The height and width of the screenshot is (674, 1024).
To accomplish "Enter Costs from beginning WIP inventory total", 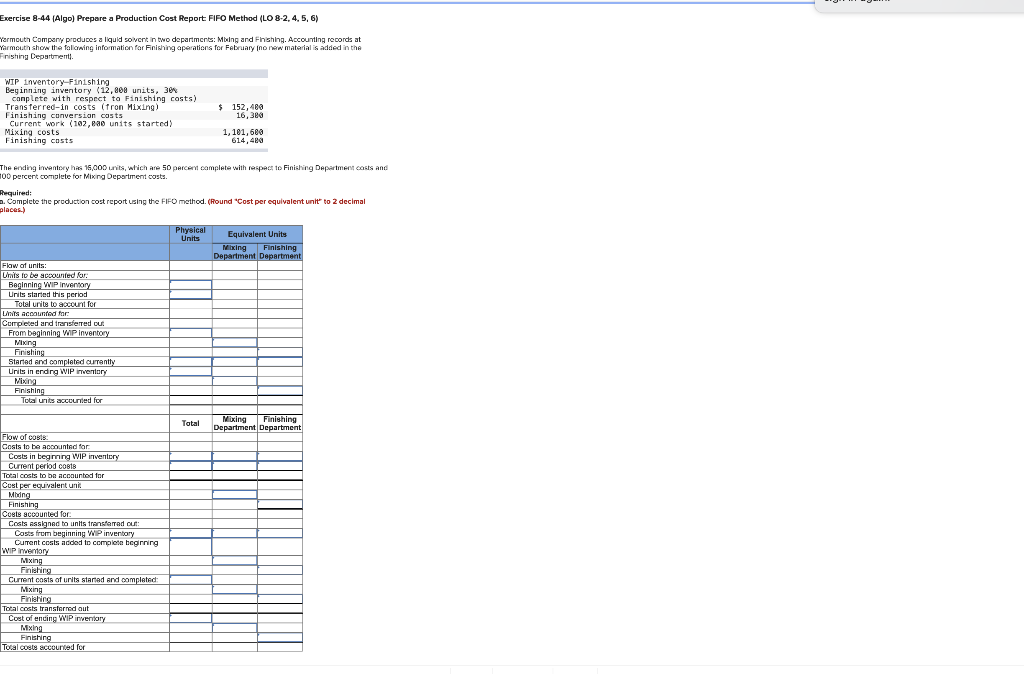I will click(191, 532).
